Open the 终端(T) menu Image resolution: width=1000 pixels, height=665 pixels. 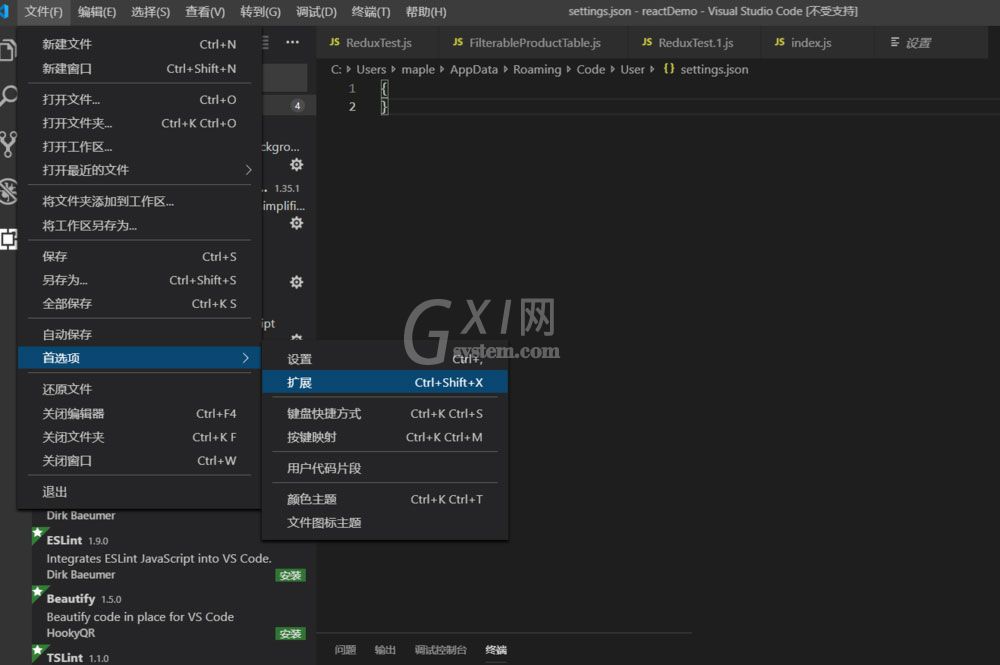371,11
